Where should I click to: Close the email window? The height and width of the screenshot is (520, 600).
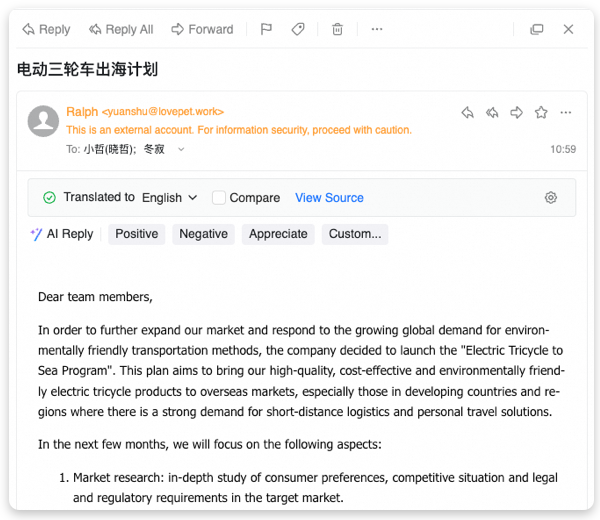[x=568, y=29]
